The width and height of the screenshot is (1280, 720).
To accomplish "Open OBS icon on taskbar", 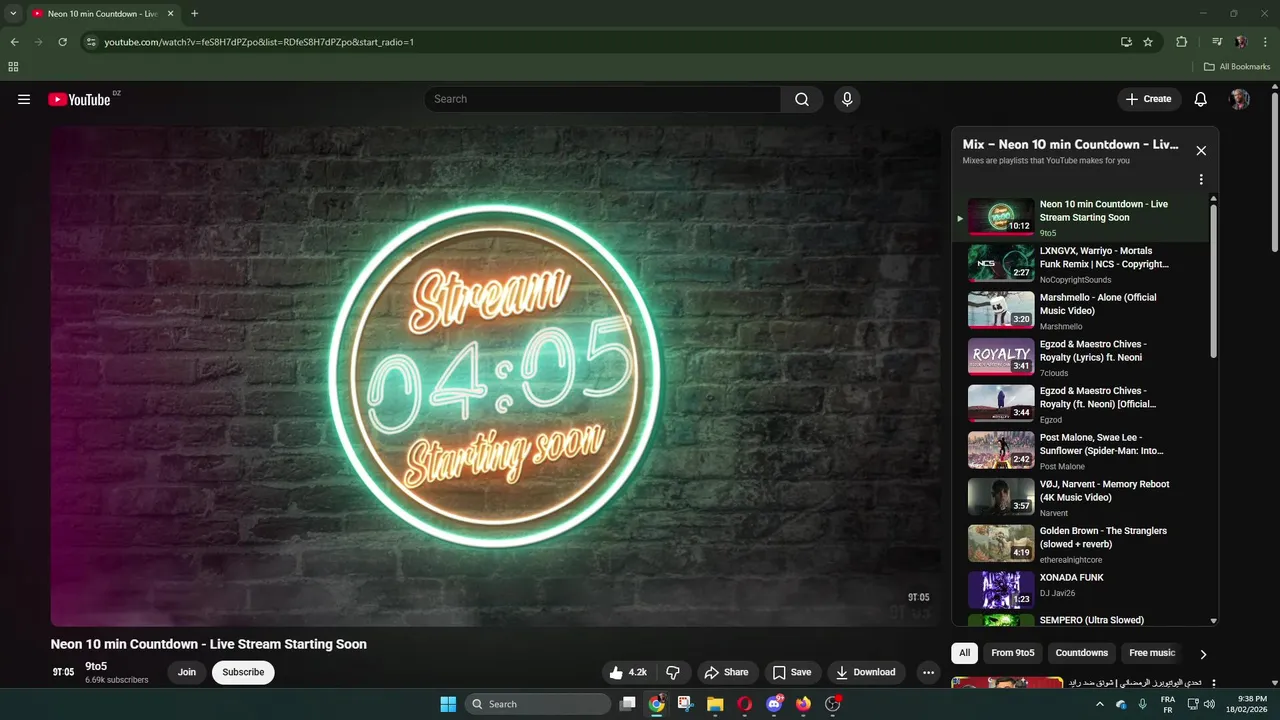I will pos(833,704).
